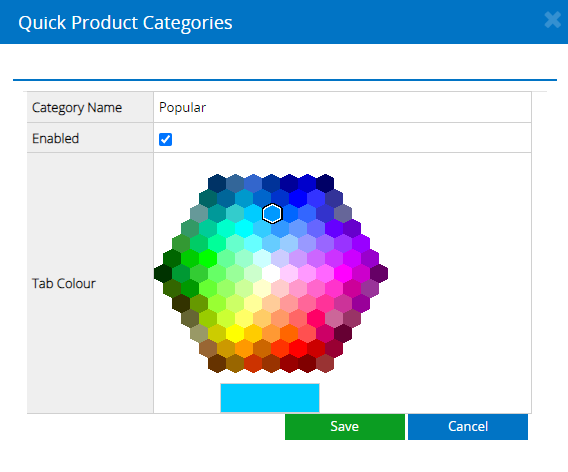Pick the white hexagon at the centre
This screenshot has height=472, width=568.
tap(271, 273)
